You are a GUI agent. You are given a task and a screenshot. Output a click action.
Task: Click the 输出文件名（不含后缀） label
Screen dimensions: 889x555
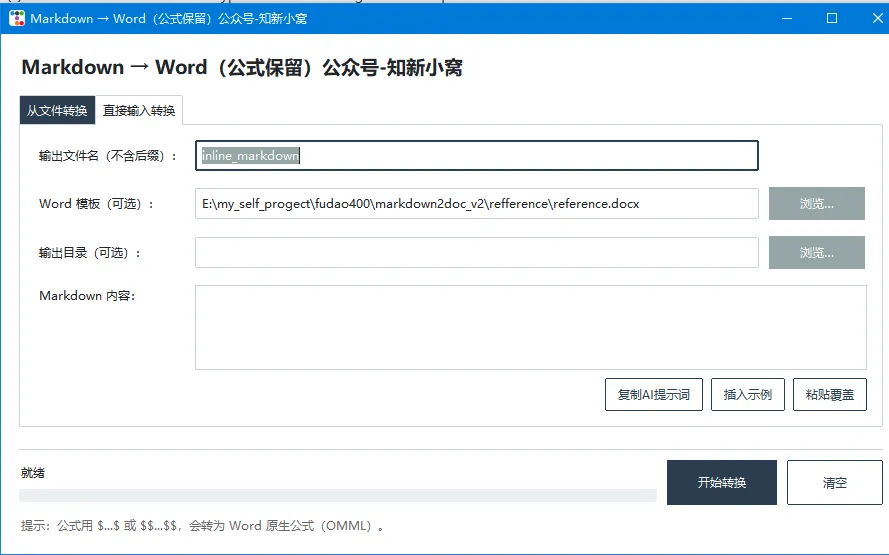pyautogui.click(x=108, y=155)
